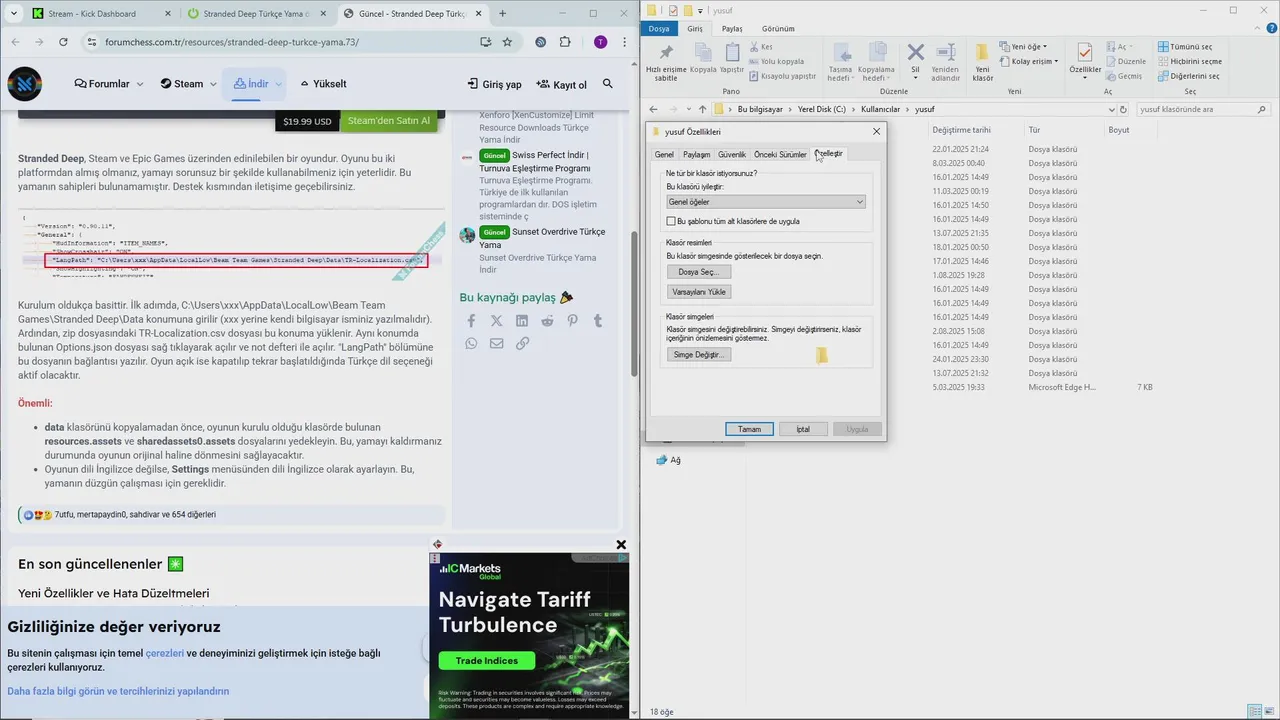1280x720 pixels.
Task: Open the Giriş yap login link
Action: tap(495, 84)
